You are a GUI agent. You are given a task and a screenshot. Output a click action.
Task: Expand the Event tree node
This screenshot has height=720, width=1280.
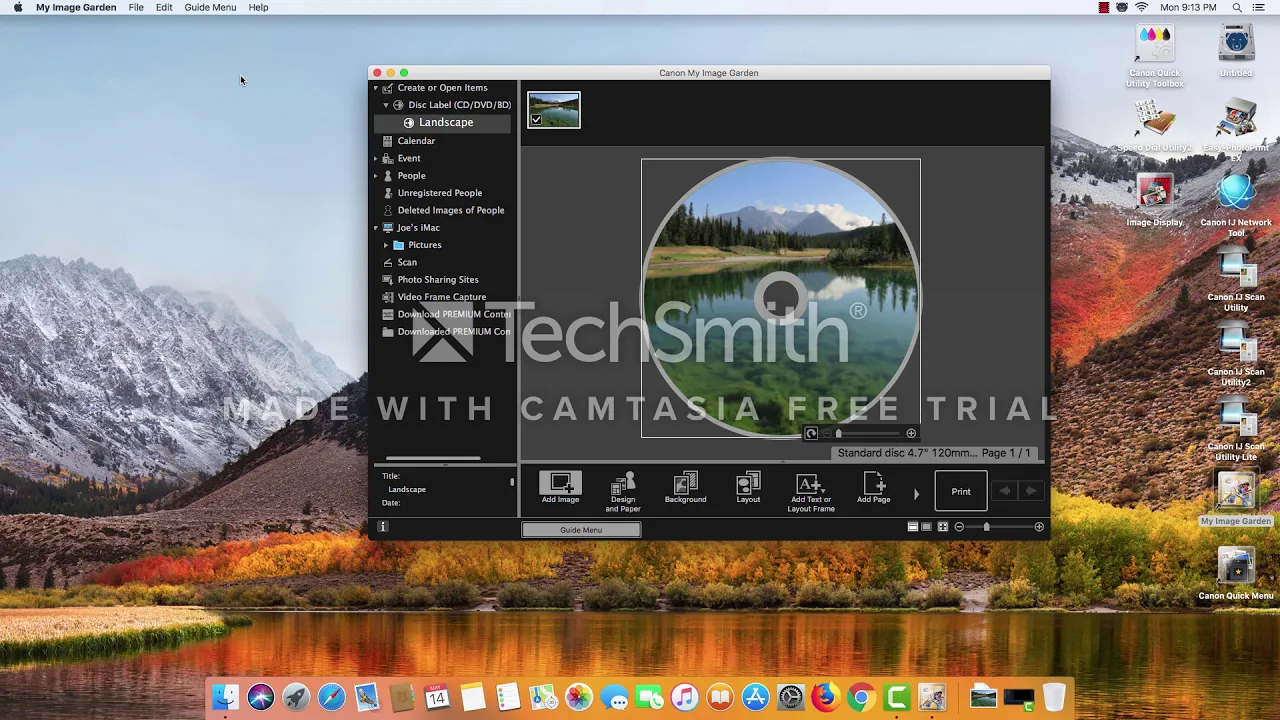click(376, 158)
